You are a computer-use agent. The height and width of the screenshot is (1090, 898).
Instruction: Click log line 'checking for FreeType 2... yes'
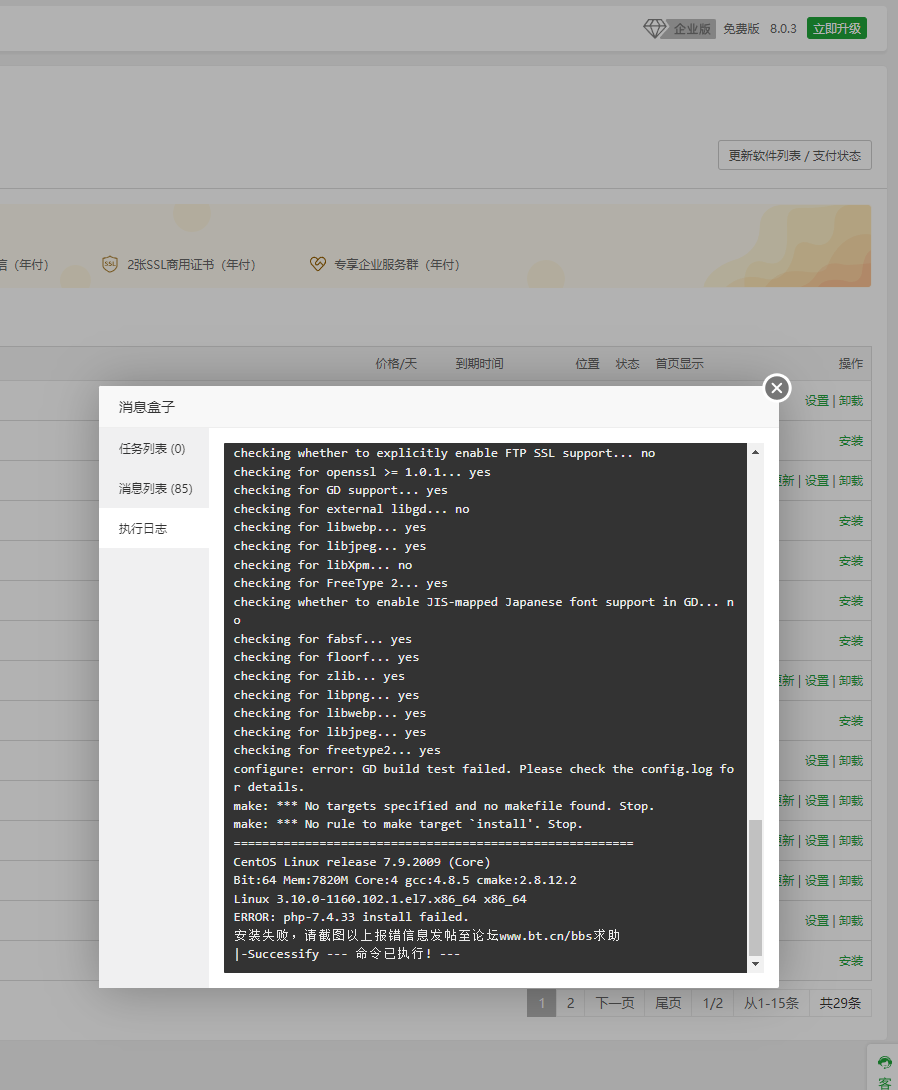pos(341,583)
